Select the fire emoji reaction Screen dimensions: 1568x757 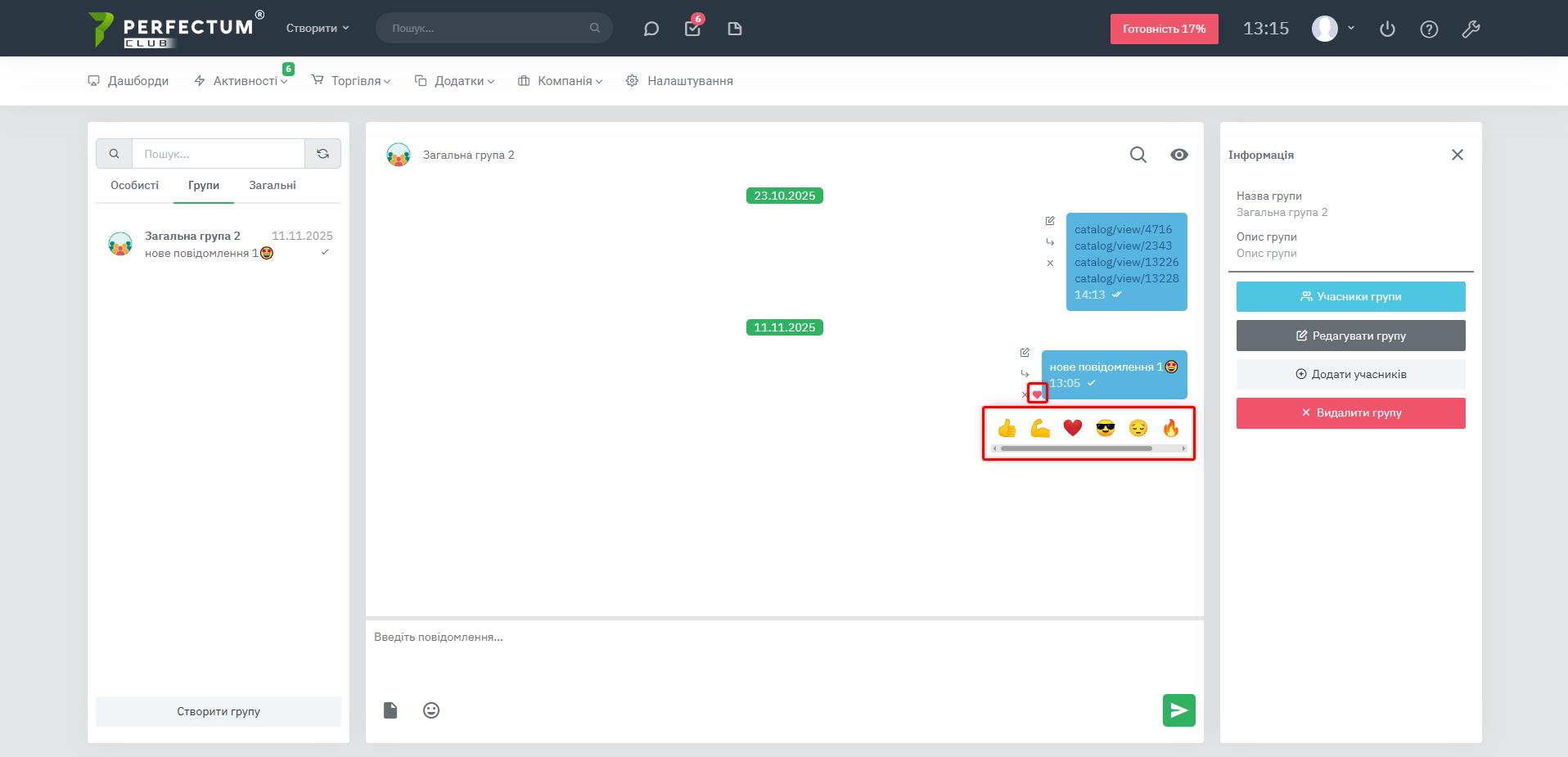coord(1170,428)
